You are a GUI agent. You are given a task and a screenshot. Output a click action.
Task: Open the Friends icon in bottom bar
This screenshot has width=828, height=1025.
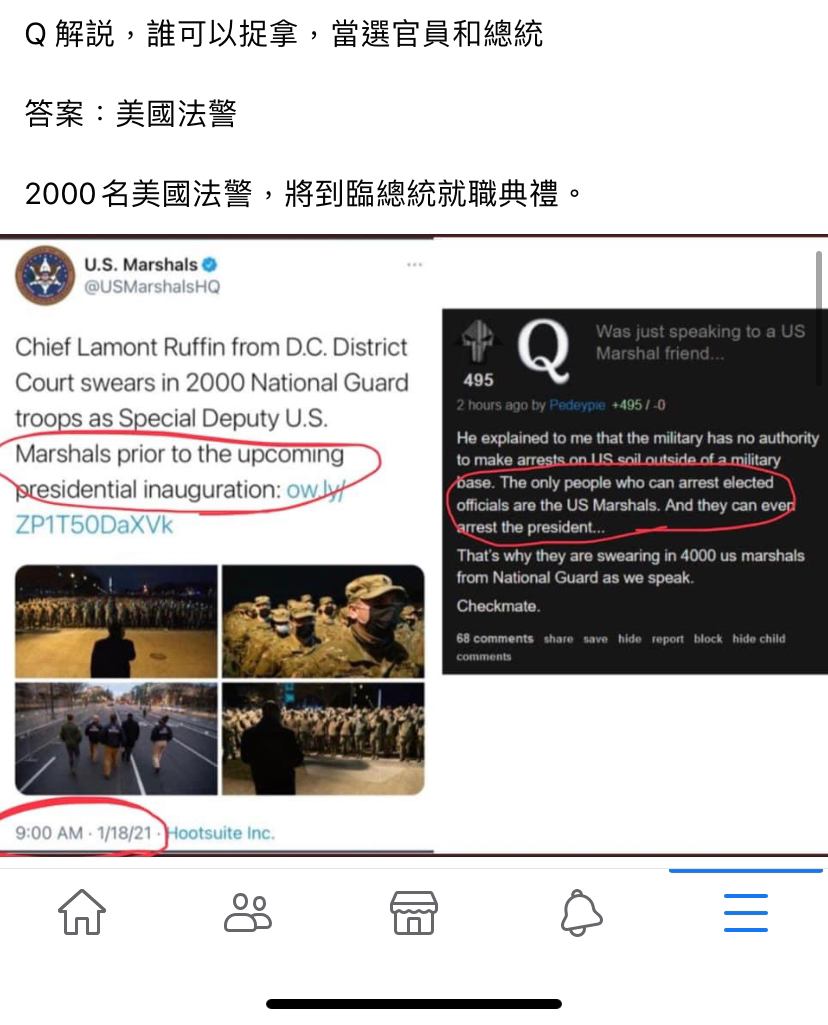(248, 912)
